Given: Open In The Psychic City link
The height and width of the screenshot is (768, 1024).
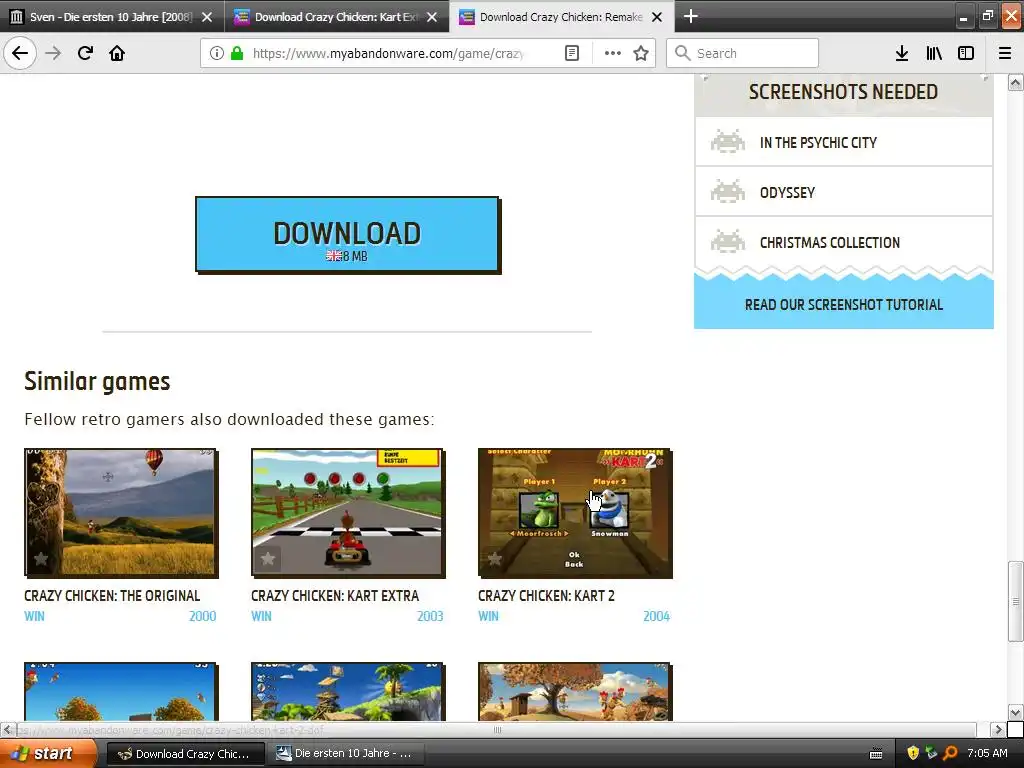Looking at the screenshot, I should (818, 142).
